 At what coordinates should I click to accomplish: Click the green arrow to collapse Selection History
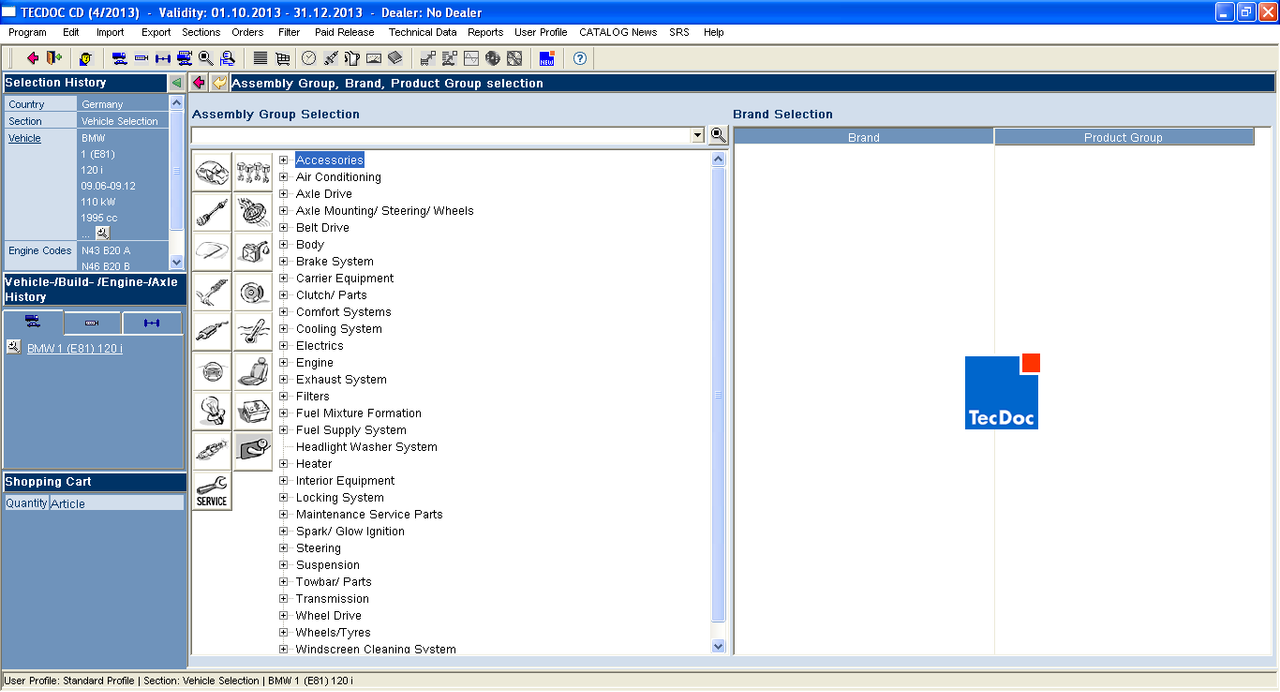[x=176, y=83]
